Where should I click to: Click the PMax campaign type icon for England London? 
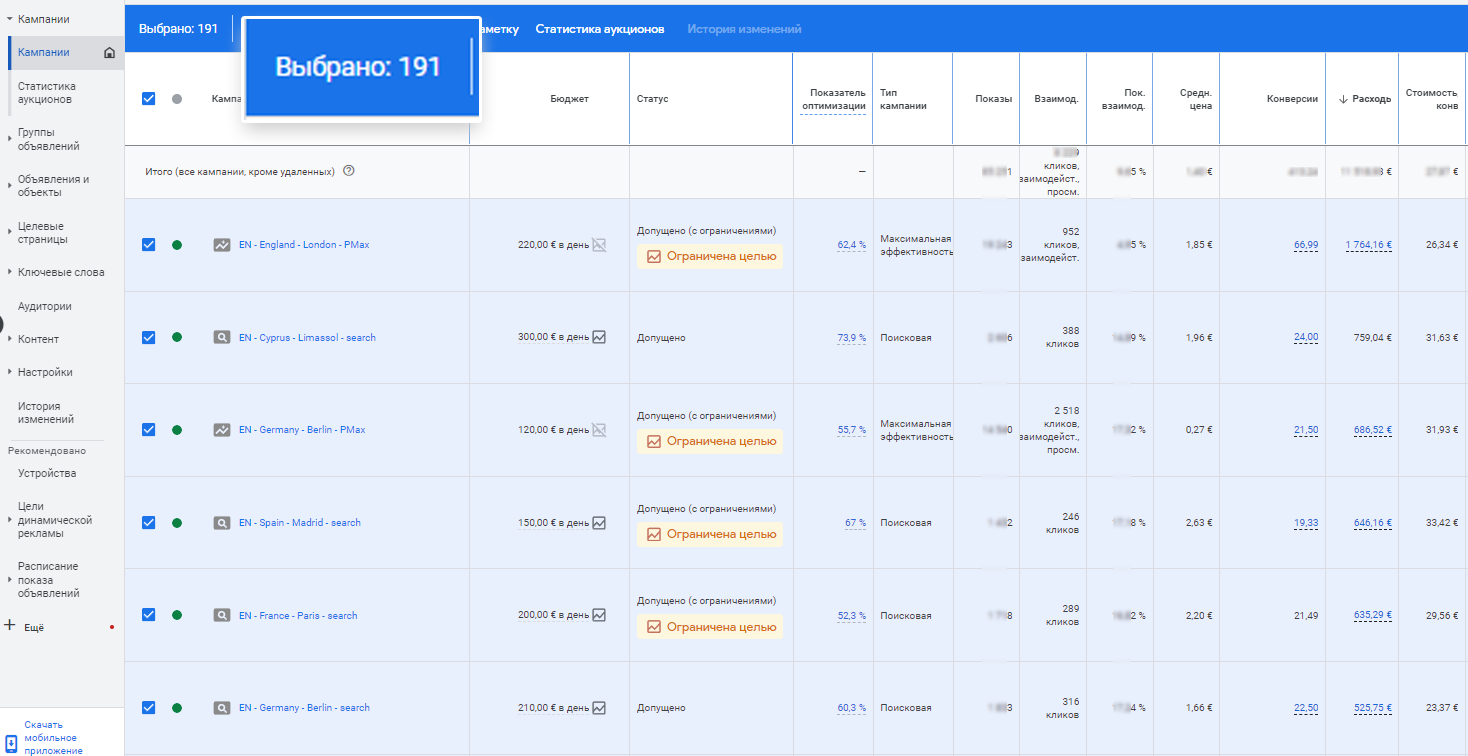(x=222, y=245)
